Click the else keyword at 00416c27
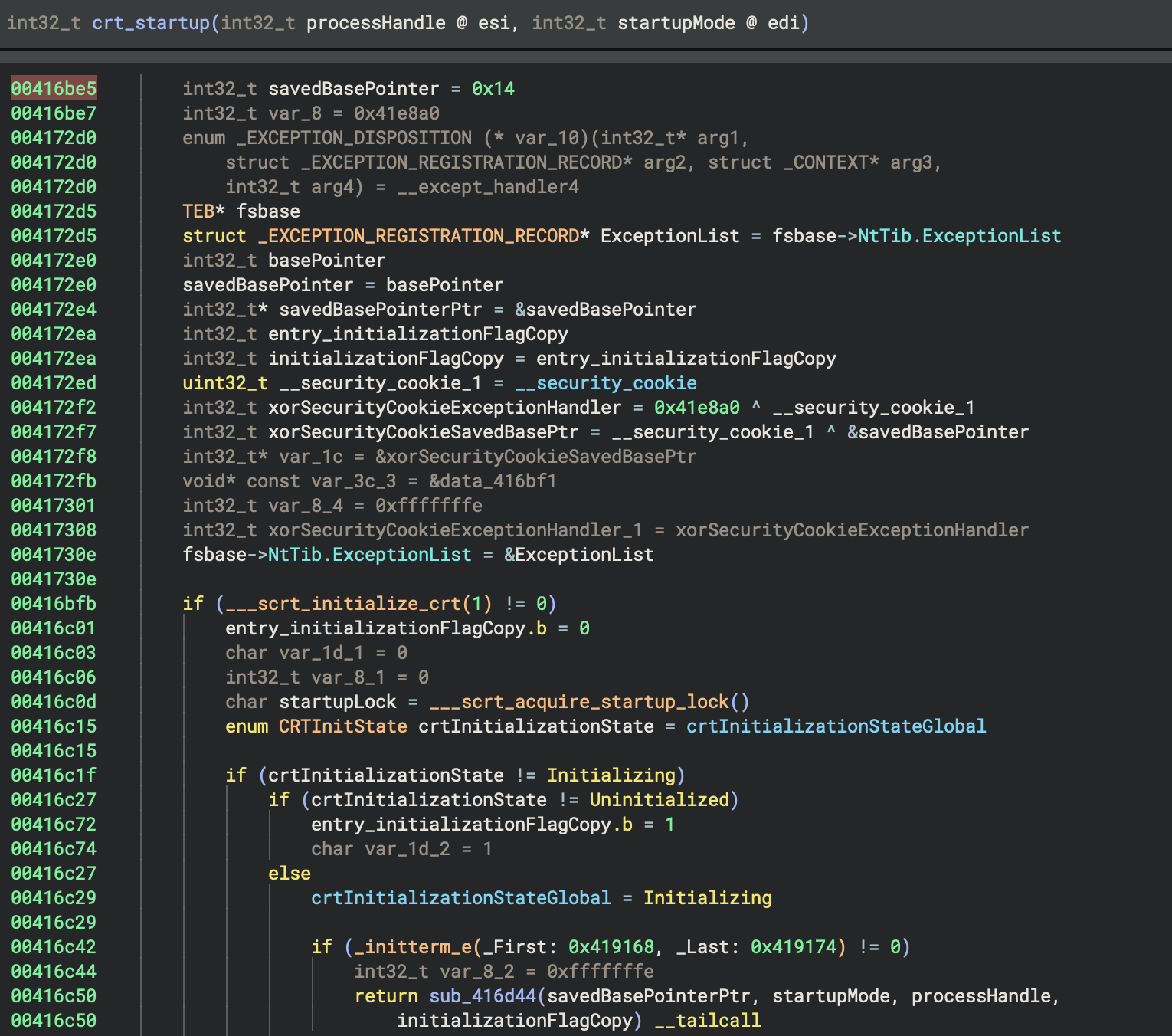 coord(289,874)
